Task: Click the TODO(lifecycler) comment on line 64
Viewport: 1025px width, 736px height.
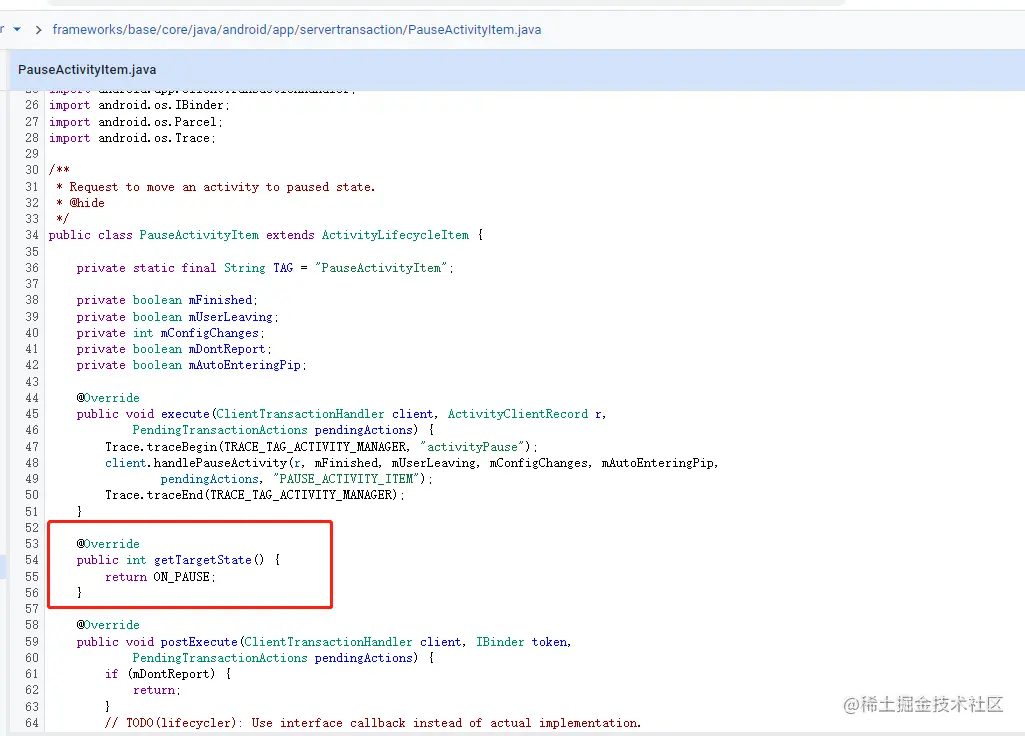Action: pos(373,723)
